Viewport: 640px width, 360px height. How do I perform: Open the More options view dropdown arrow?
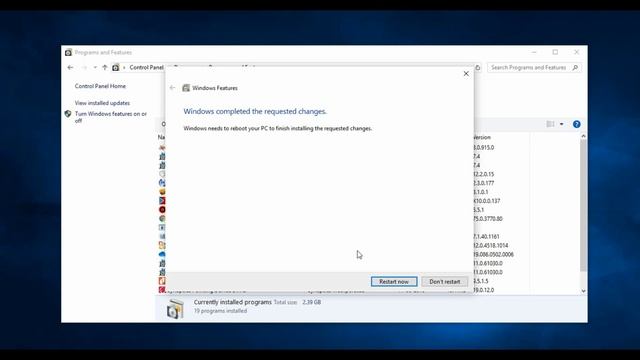(562, 124)
